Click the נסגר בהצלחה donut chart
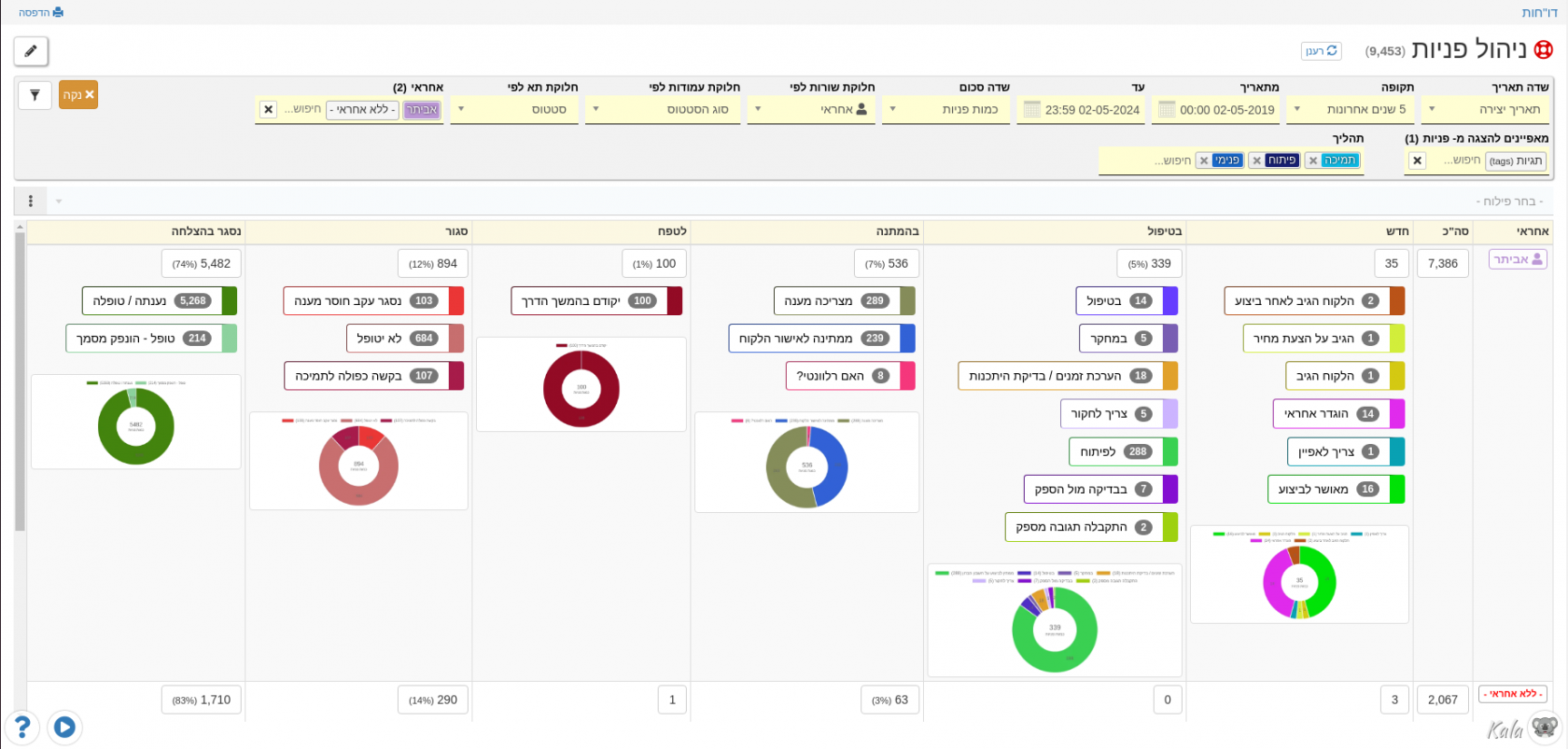 tap(136, 425)
